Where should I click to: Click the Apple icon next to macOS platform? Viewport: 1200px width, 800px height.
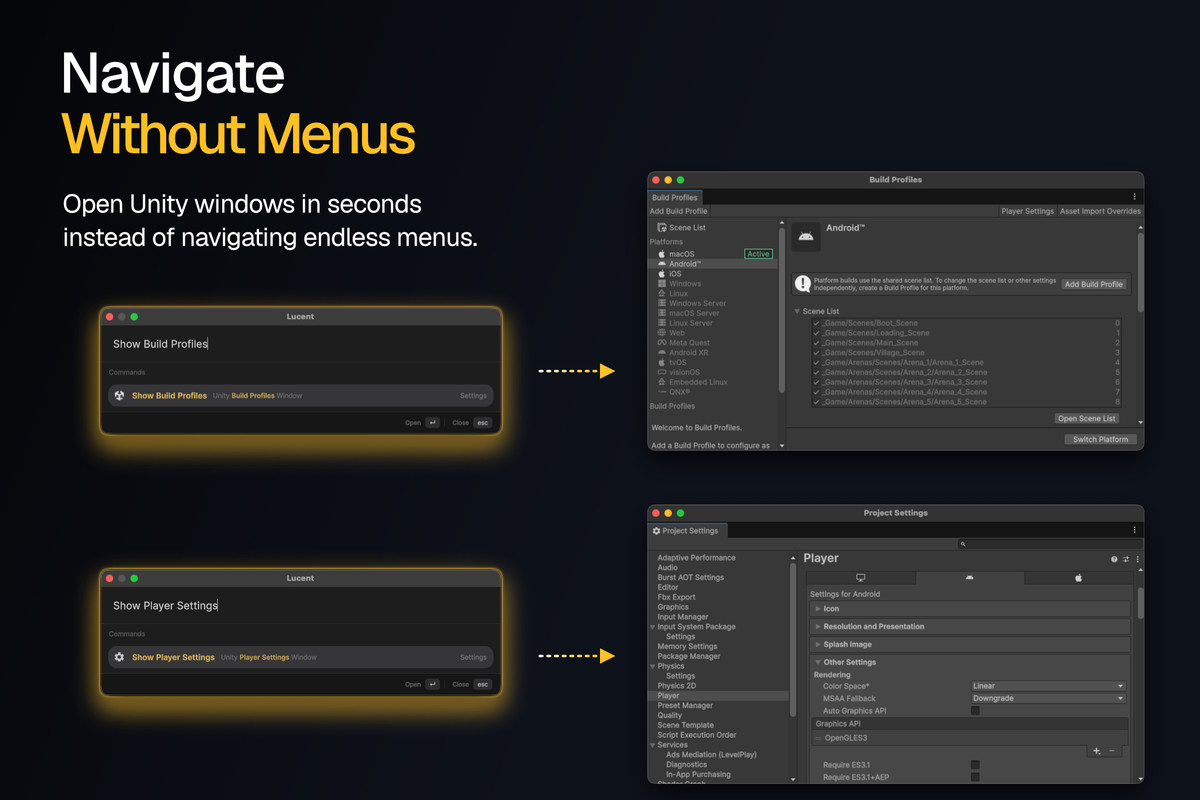point(662,254)
